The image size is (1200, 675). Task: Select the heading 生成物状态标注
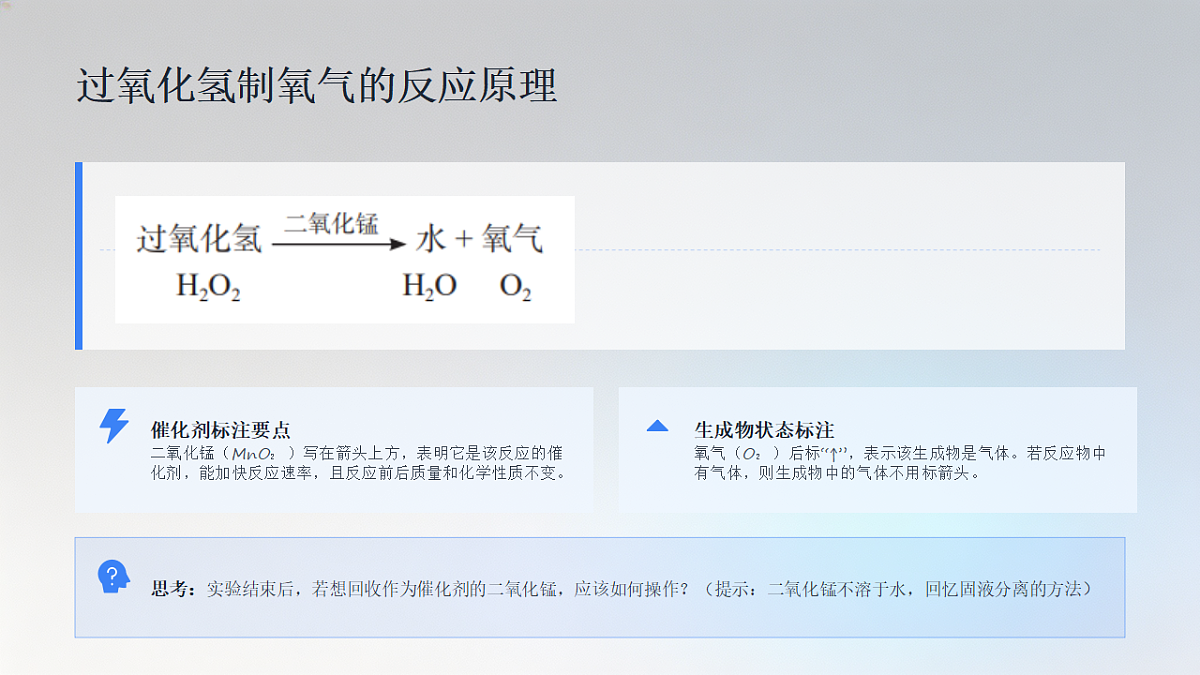pos(764,431)
